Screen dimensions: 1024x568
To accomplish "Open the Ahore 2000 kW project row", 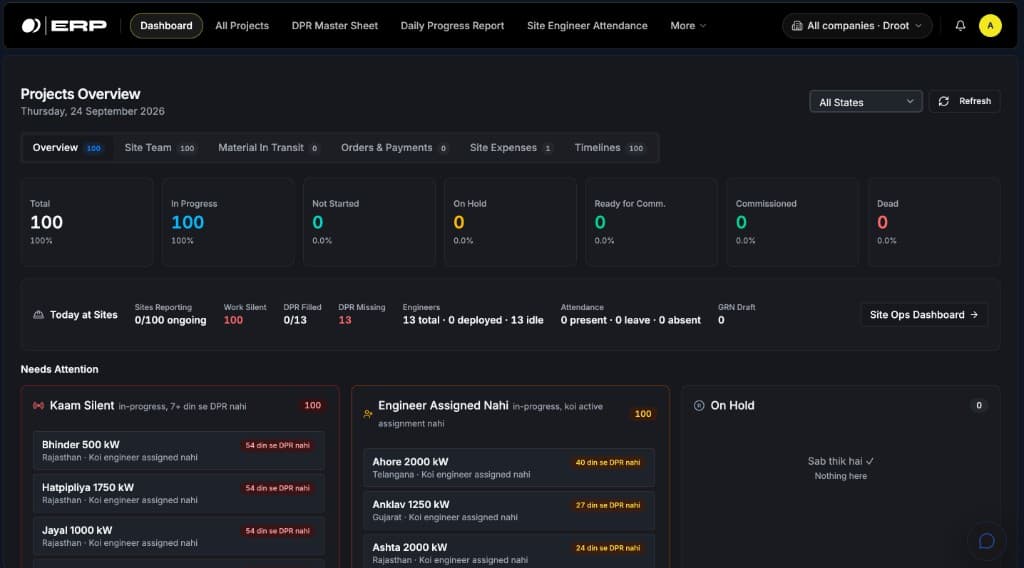I will pyautogui.click(x=509, y=467).
